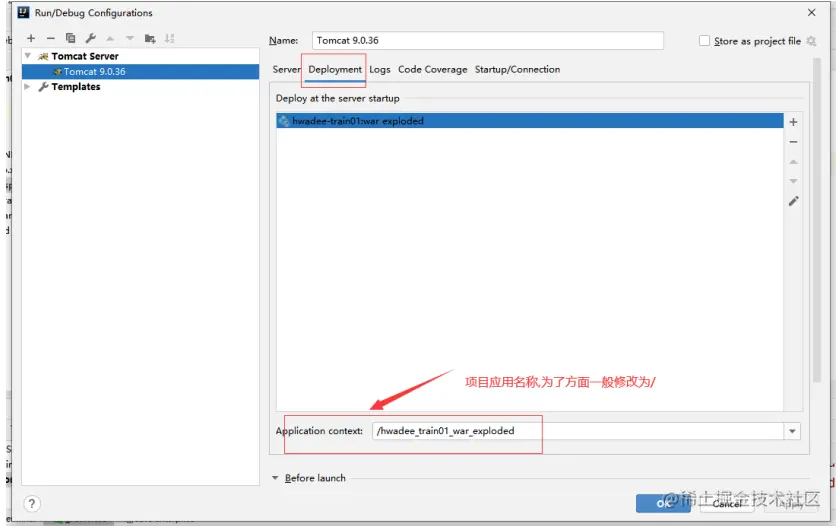Open the Logs tab
838x526 pixels.
click(x=380, y=69)
